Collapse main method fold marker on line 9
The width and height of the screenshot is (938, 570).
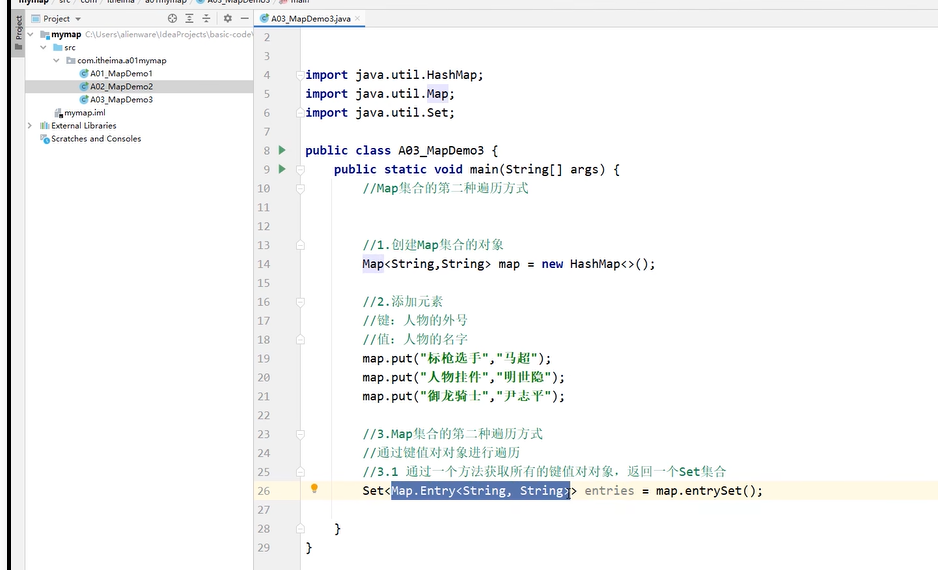pyautogui.click(x=300, y=170)
